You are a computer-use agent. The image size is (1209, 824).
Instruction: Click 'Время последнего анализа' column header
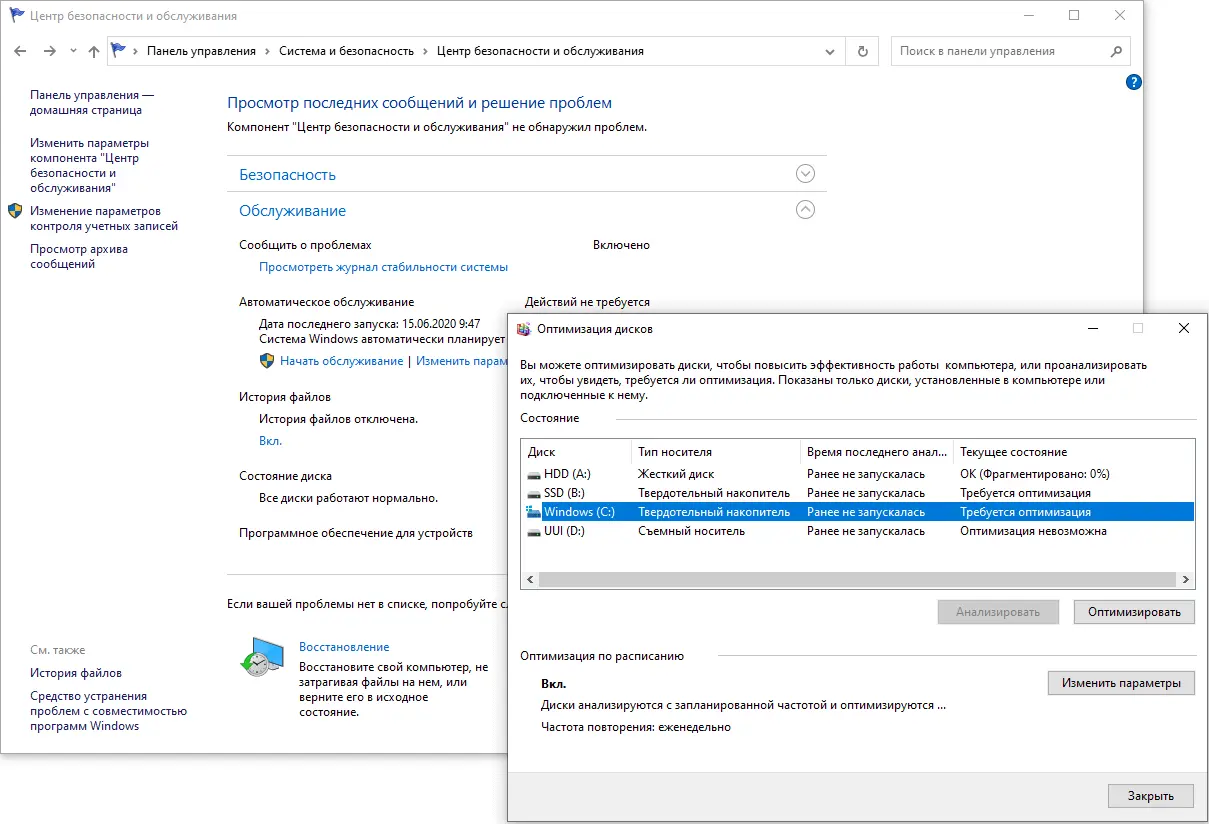(876, 452)
